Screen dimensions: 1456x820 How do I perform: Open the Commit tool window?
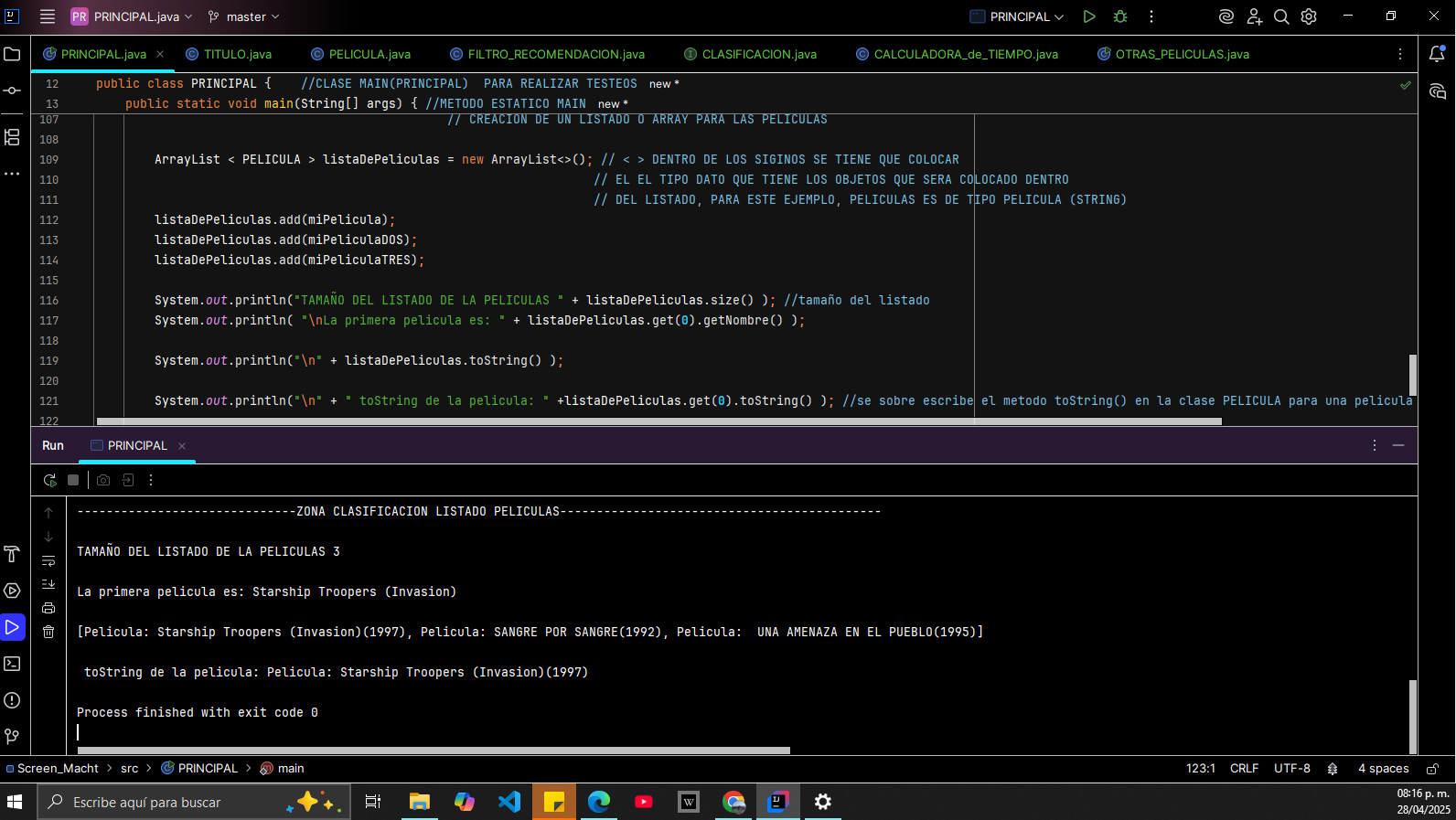pos(12,91)
